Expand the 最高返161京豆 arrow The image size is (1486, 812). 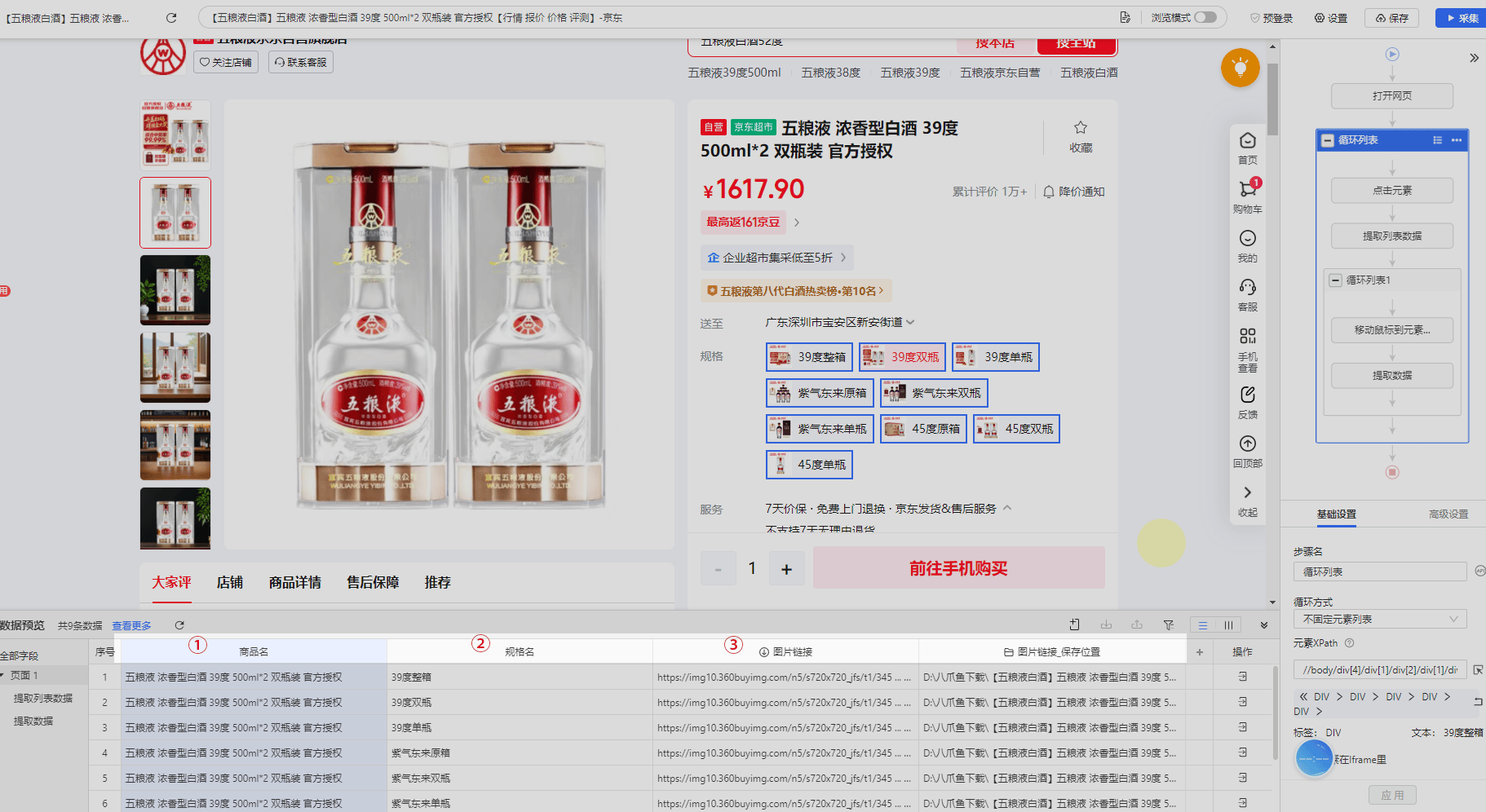coord(797,222)
